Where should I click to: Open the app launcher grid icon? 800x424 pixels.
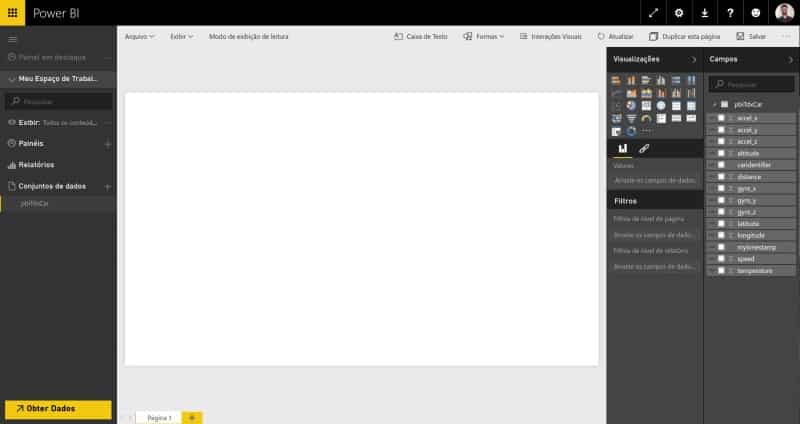point(12,13)
